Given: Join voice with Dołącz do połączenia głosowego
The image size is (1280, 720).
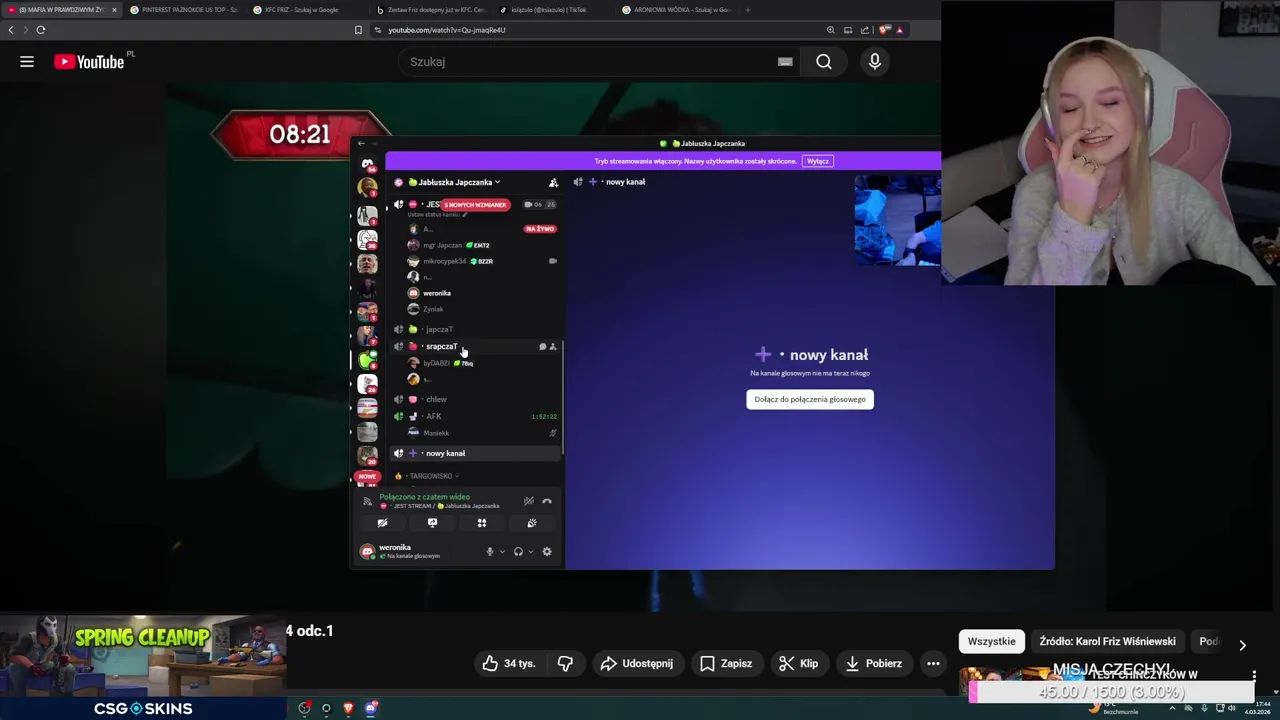Looking at the screenshot, I should 810,399.
